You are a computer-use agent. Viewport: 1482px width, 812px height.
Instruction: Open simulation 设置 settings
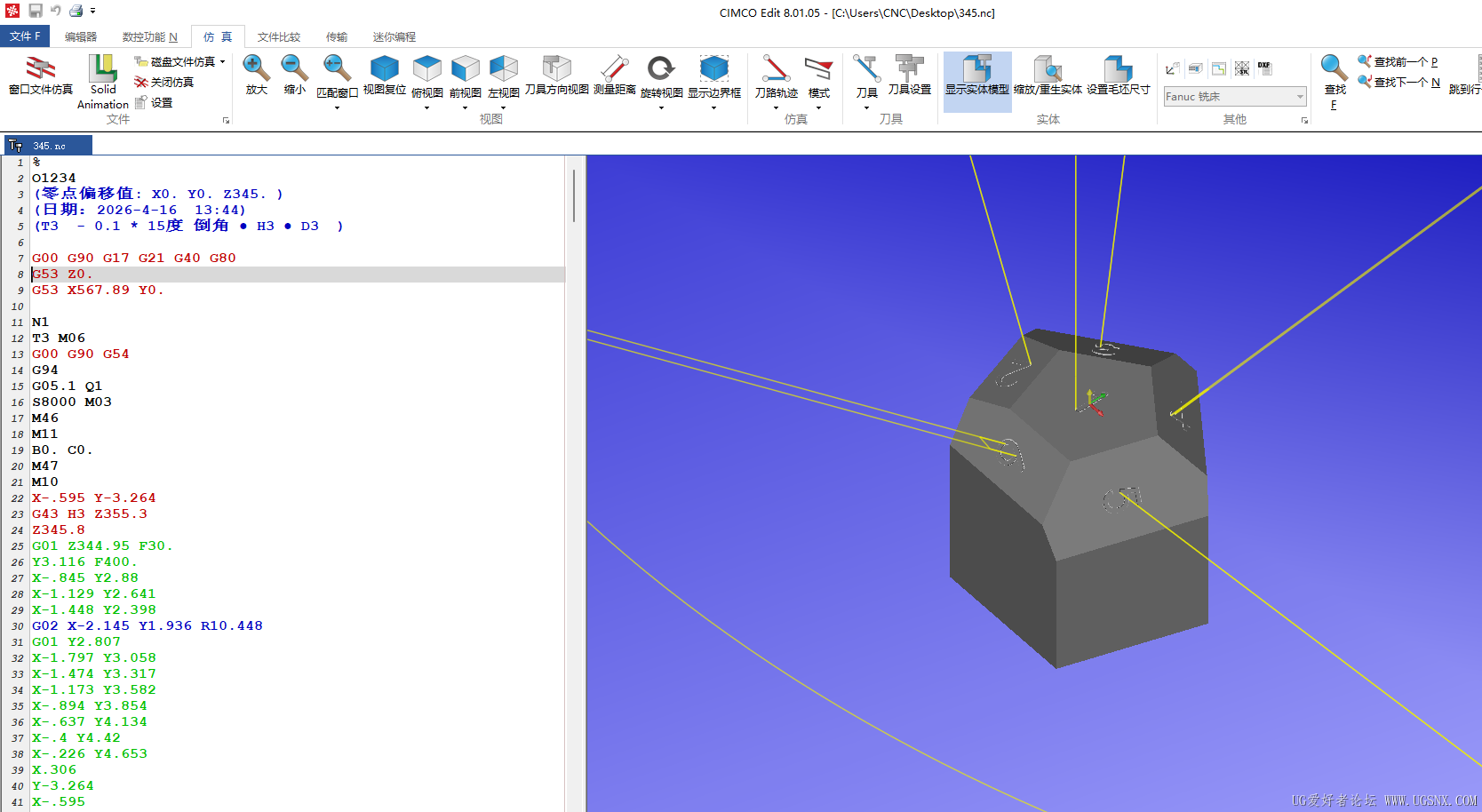tap(154, 102)
